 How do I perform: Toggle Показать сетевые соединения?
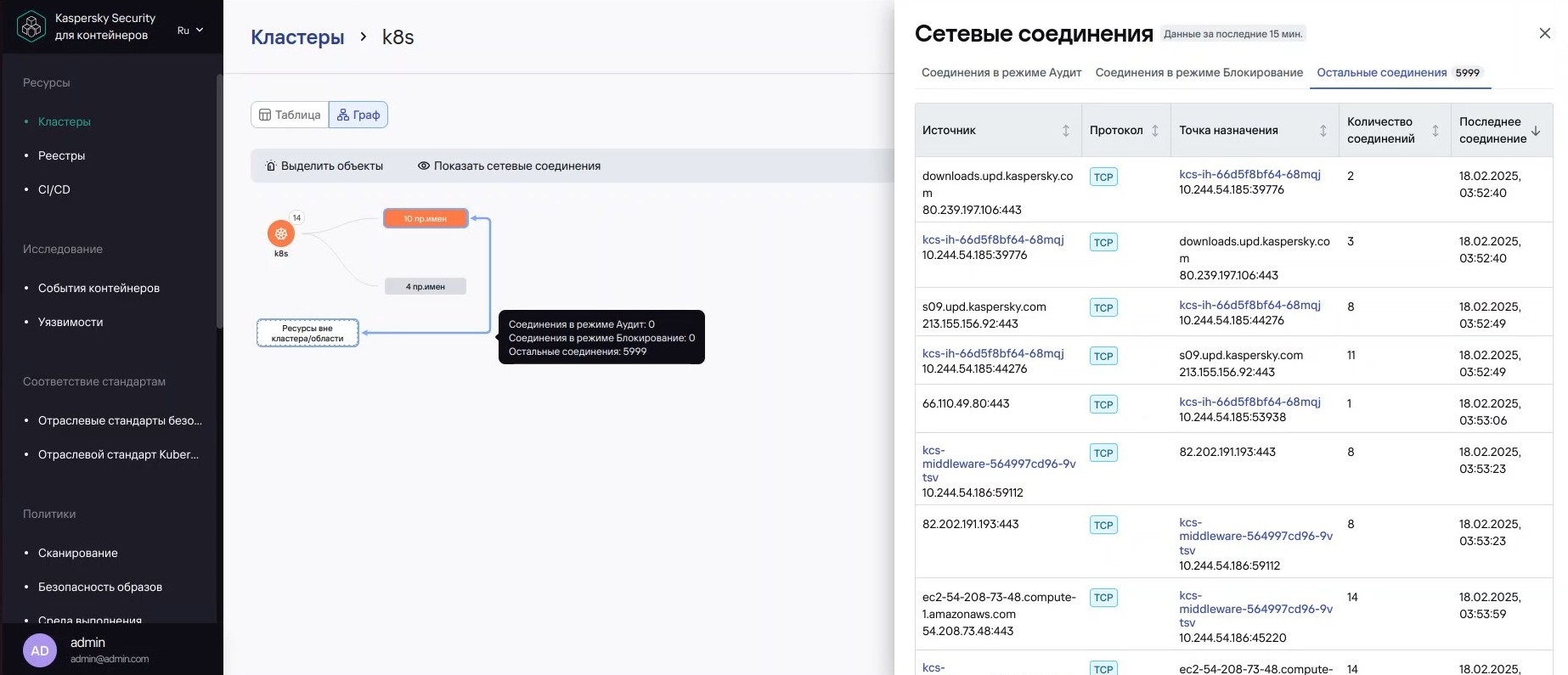point(509,166)
